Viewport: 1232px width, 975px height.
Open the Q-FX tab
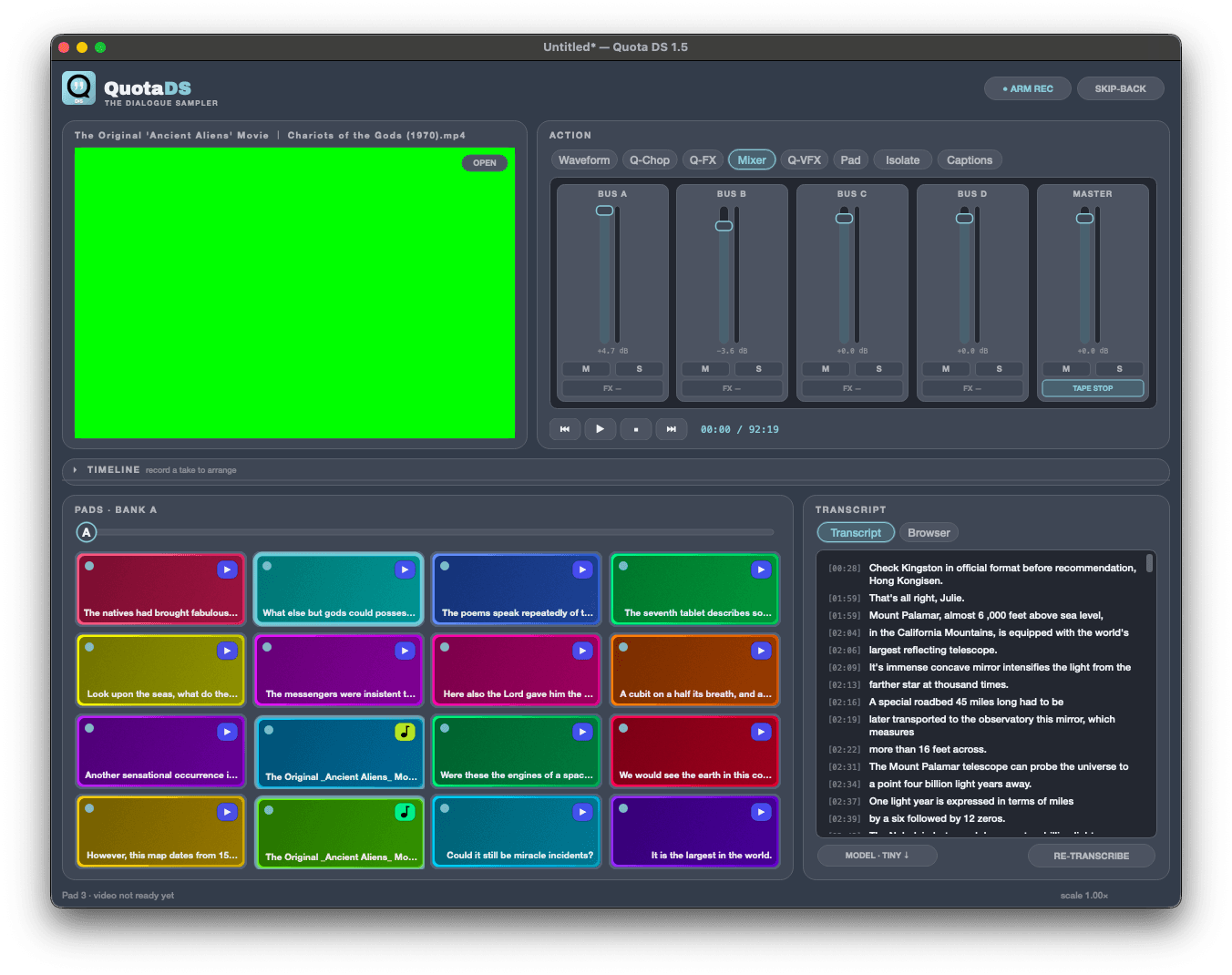703,160
